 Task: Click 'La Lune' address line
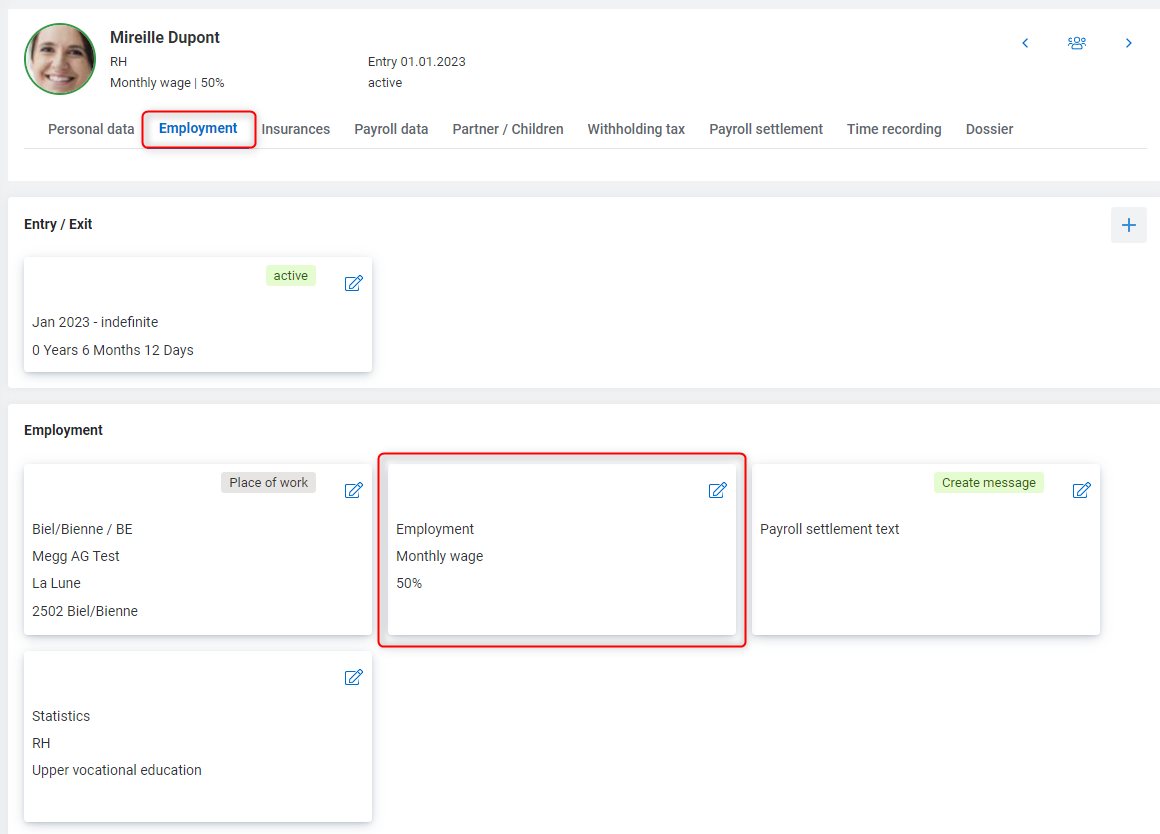[56, 583]
